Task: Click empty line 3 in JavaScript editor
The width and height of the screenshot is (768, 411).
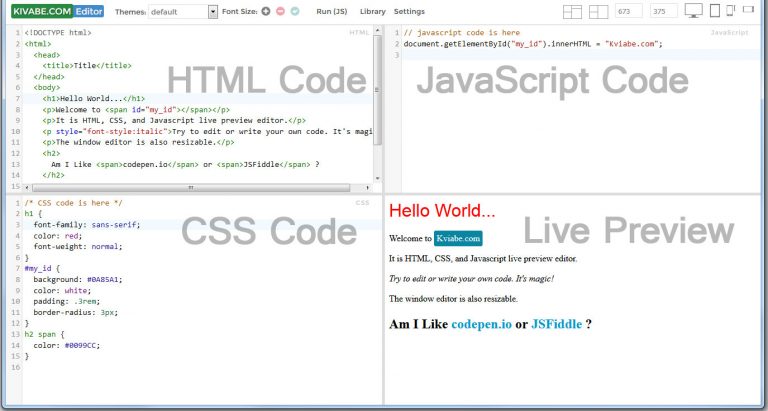Action: coord(580,55)
